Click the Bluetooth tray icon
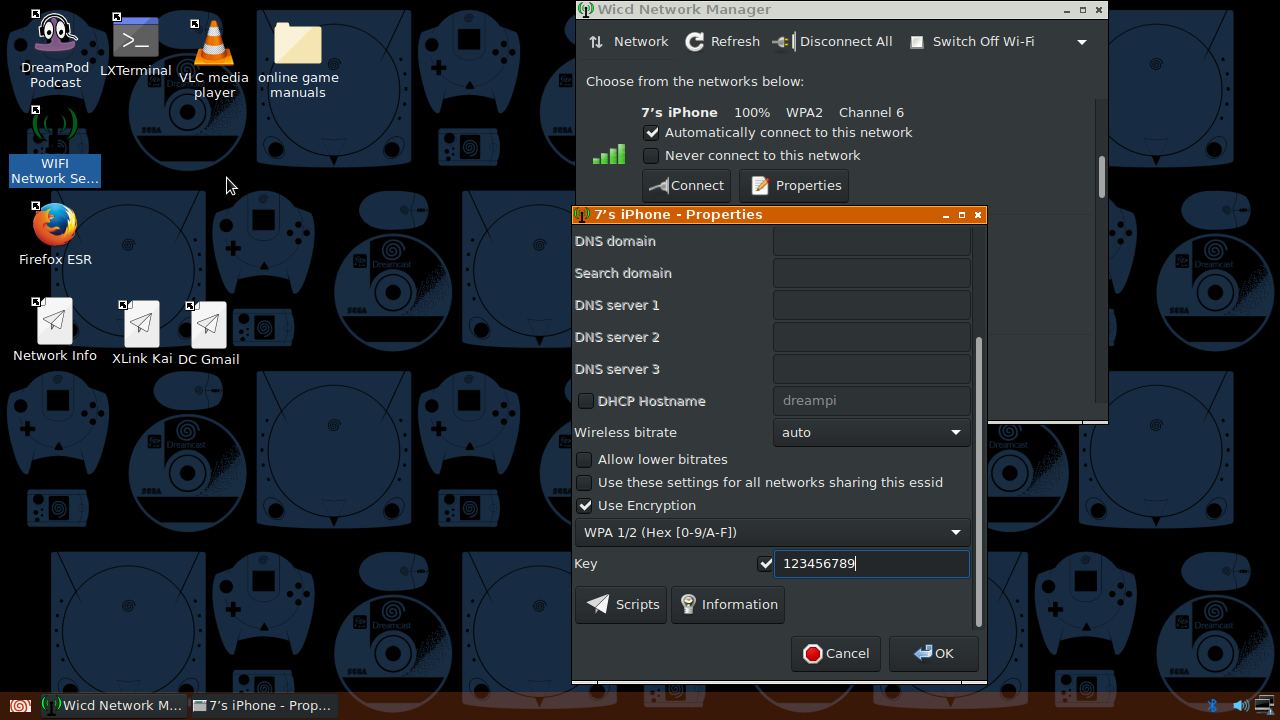The width and height of the screenshot is (1280, 720). 1212,706
